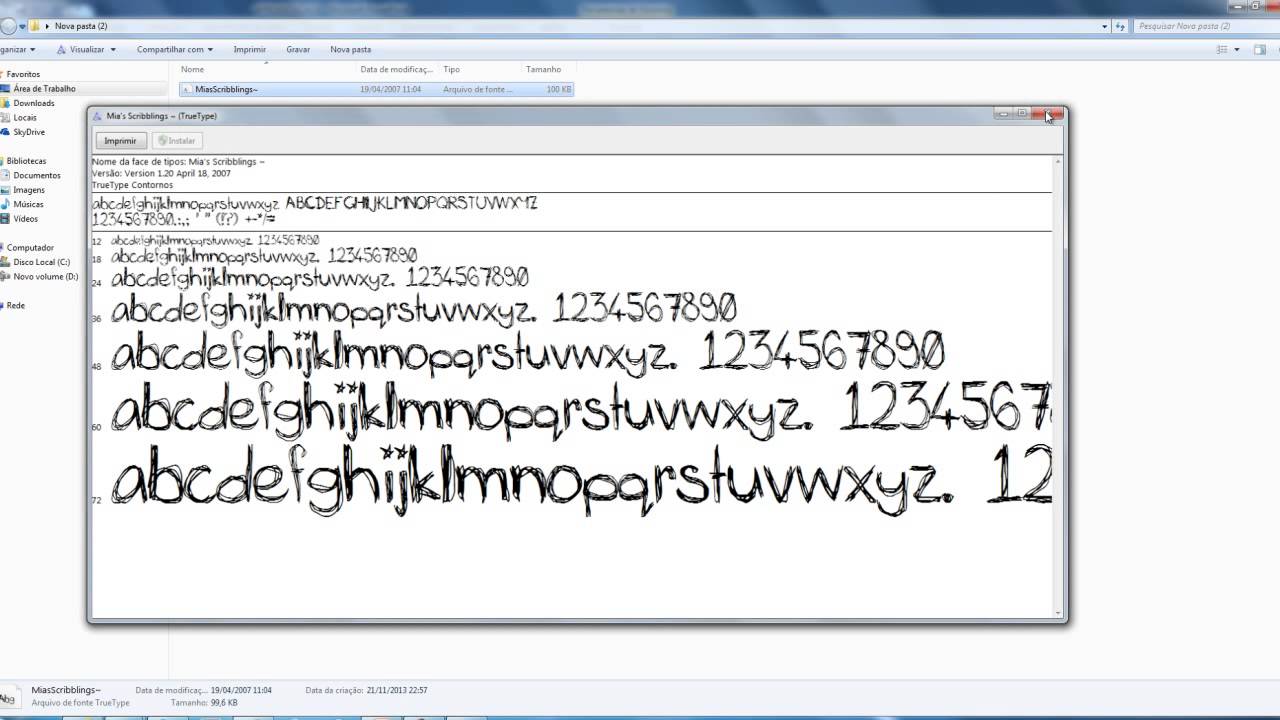This screenshot has width=1280, height=720.
Task: Click the TrueType Contornos line
Action: [132, 185]
